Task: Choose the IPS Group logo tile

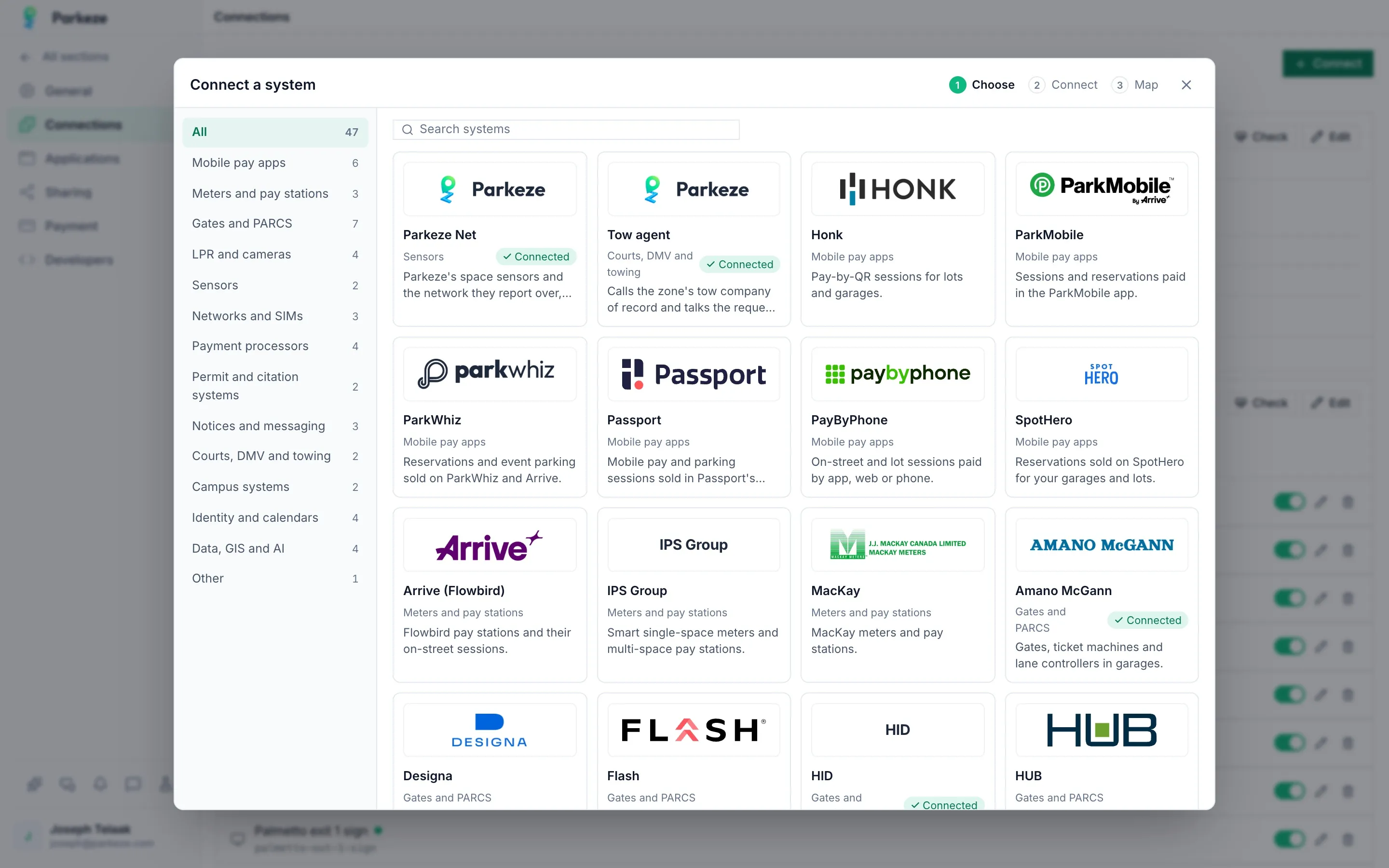Action: 694,545
